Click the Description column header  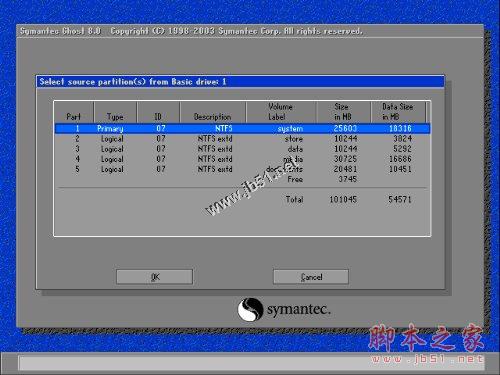[213, 112]
